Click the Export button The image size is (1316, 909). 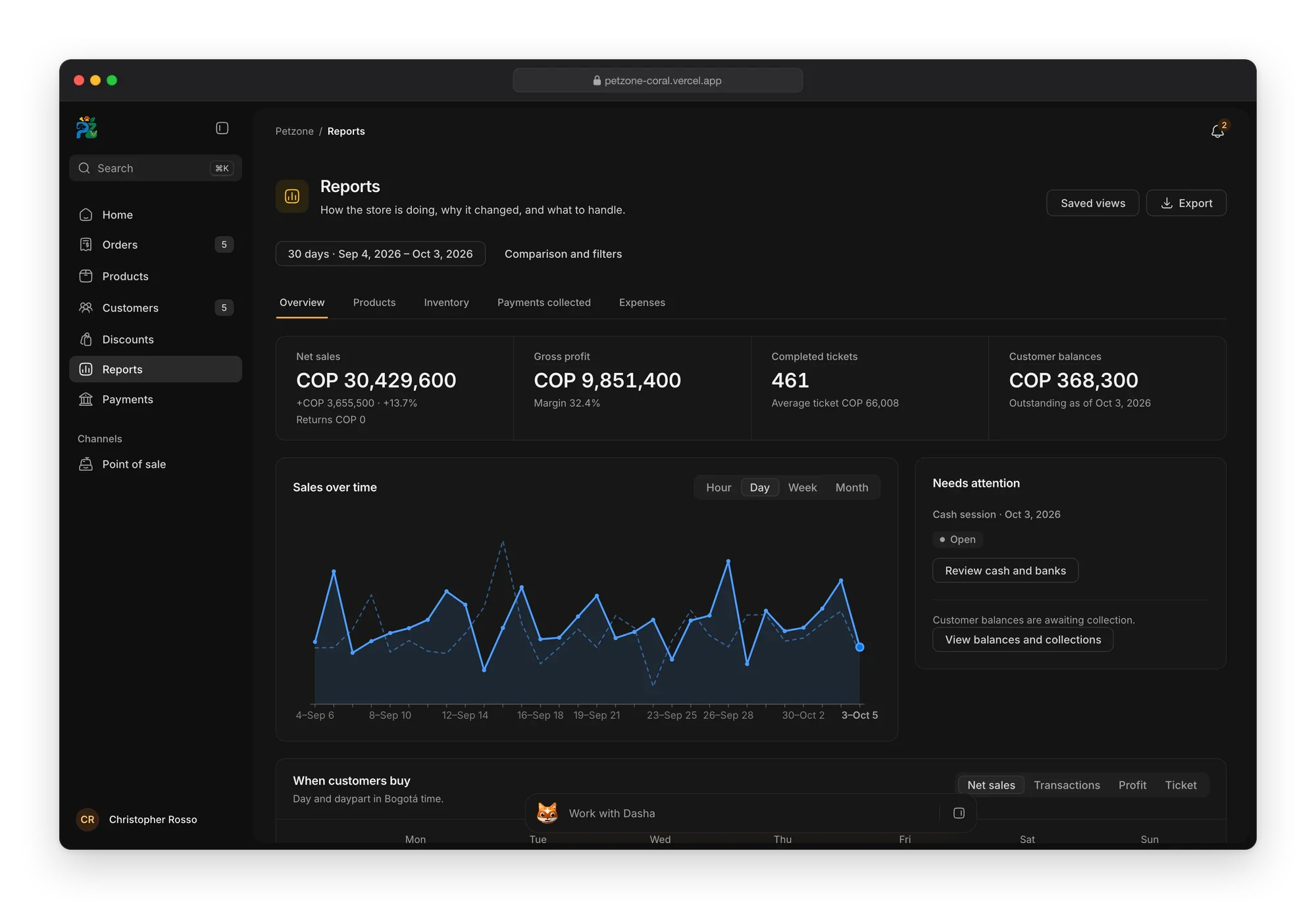click(1186, 203)
